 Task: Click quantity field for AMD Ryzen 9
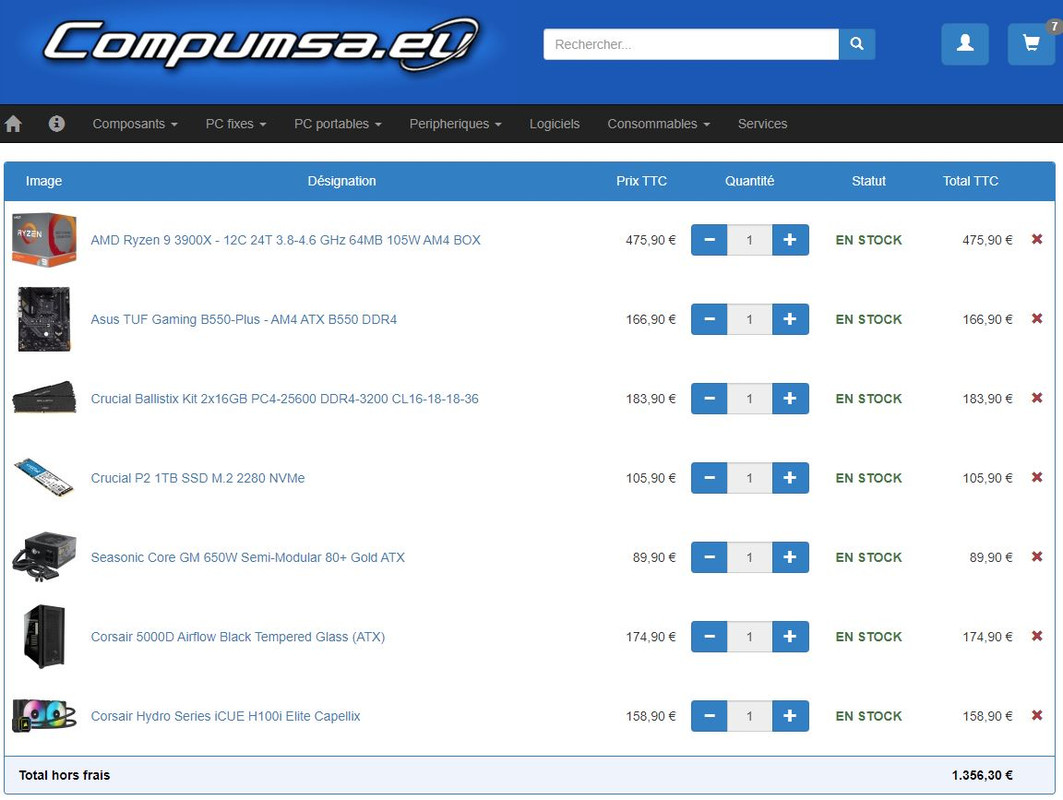tap(749, 240)
